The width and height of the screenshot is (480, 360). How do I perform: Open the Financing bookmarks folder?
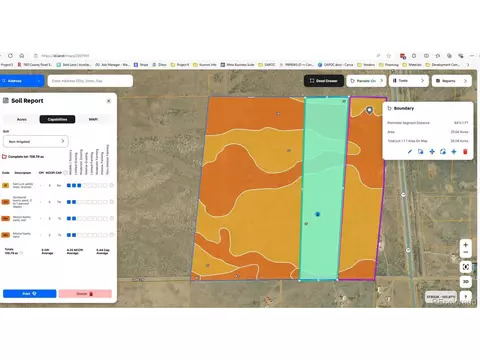click(x=389, y=65)
